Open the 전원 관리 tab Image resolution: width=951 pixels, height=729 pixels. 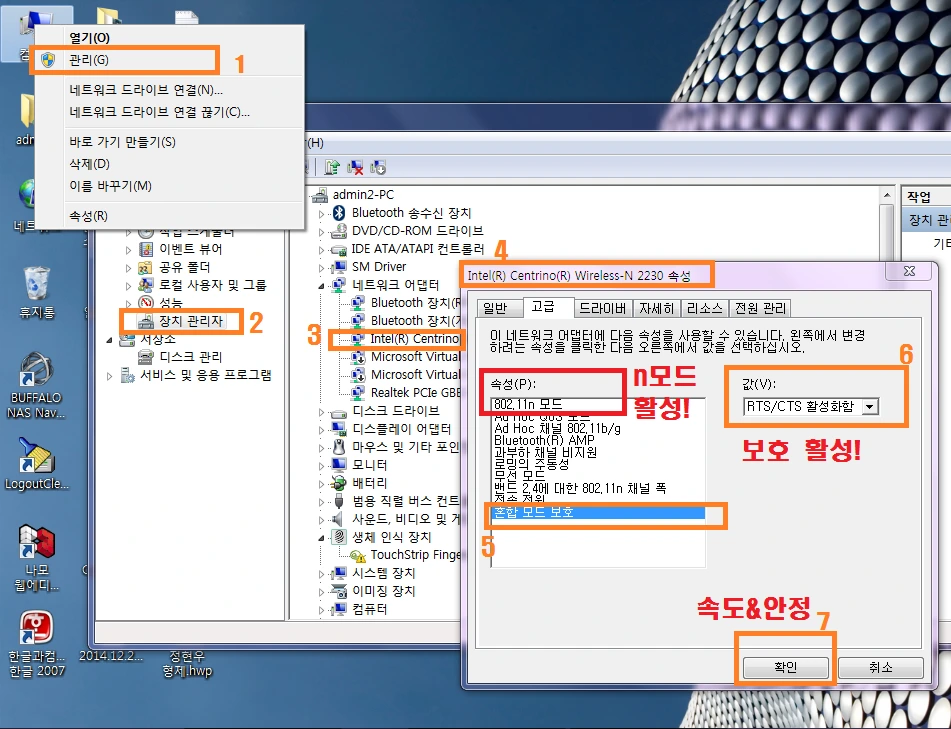(x=760, y=308)
